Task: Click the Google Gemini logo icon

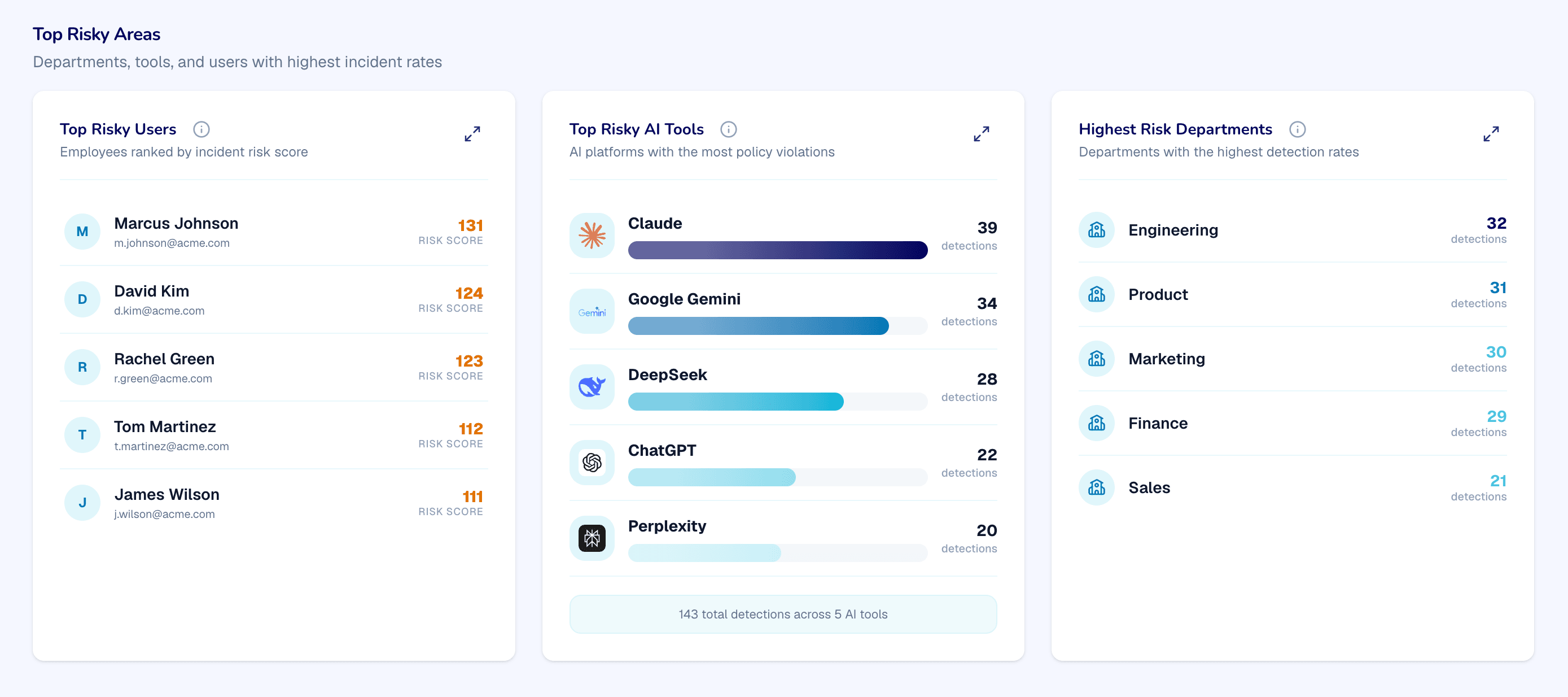Action: [592, 311]
